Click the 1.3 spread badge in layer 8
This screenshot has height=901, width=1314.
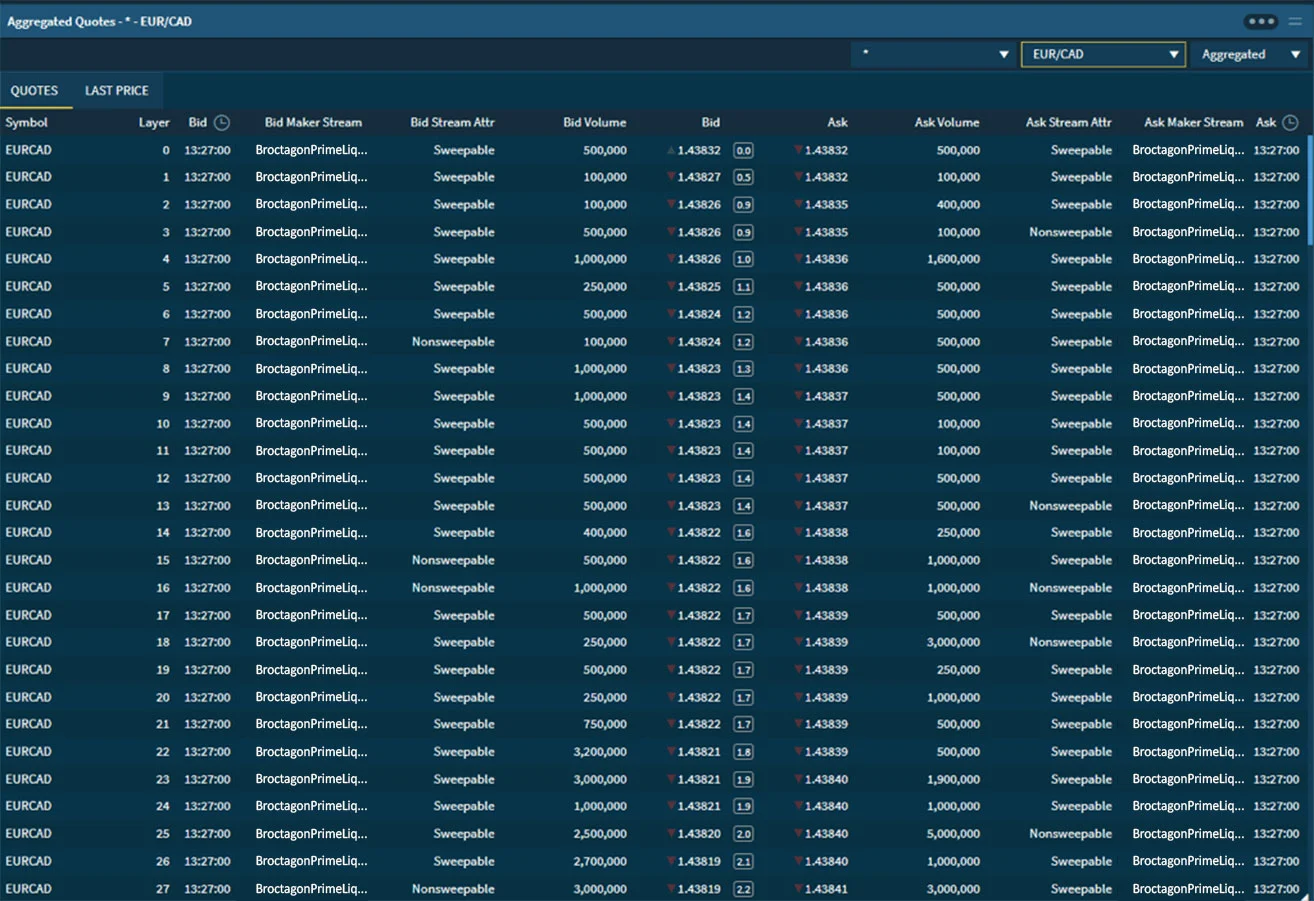click(743, 369)
